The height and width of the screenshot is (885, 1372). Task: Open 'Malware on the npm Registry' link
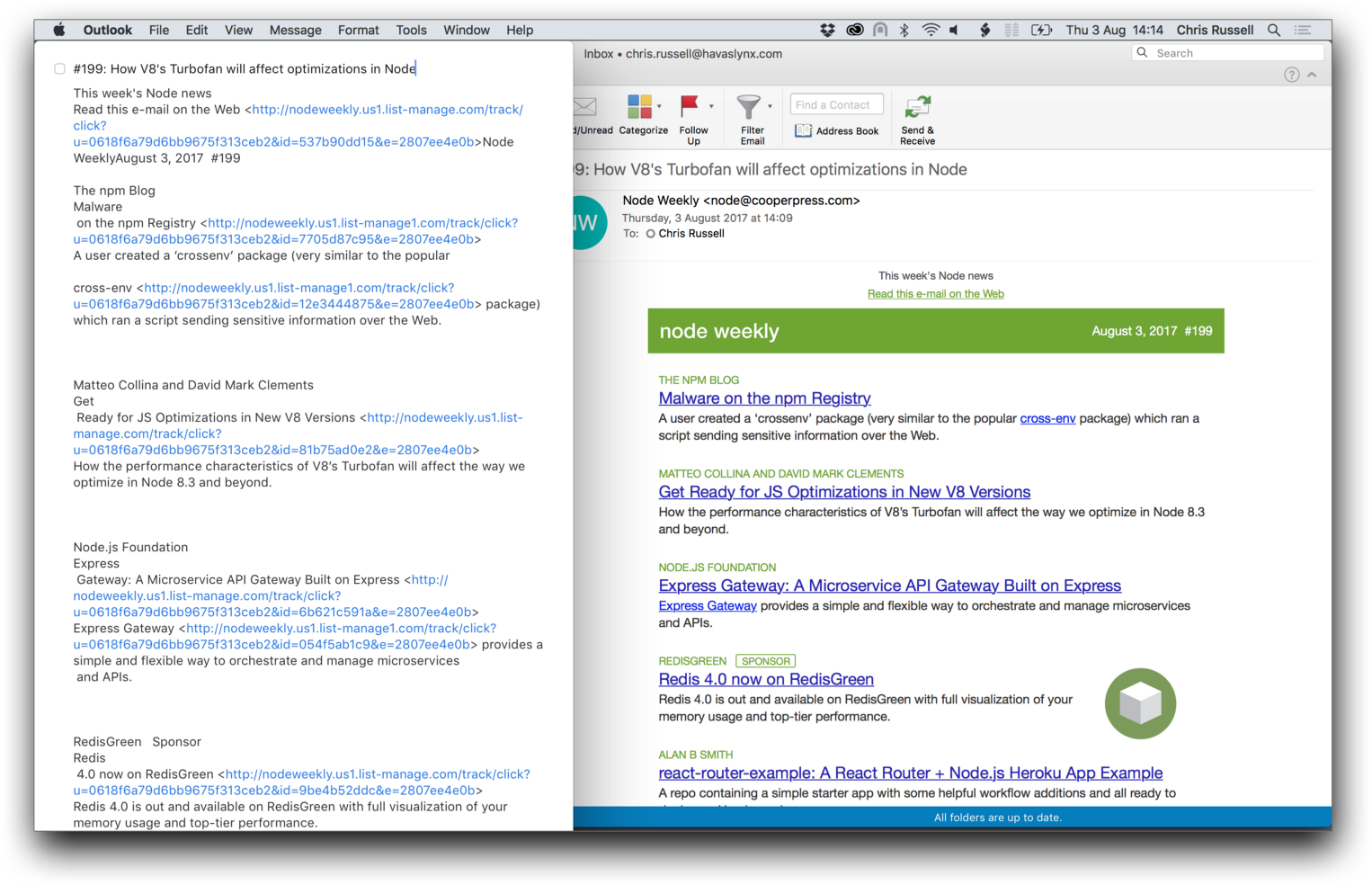[764, 398]
